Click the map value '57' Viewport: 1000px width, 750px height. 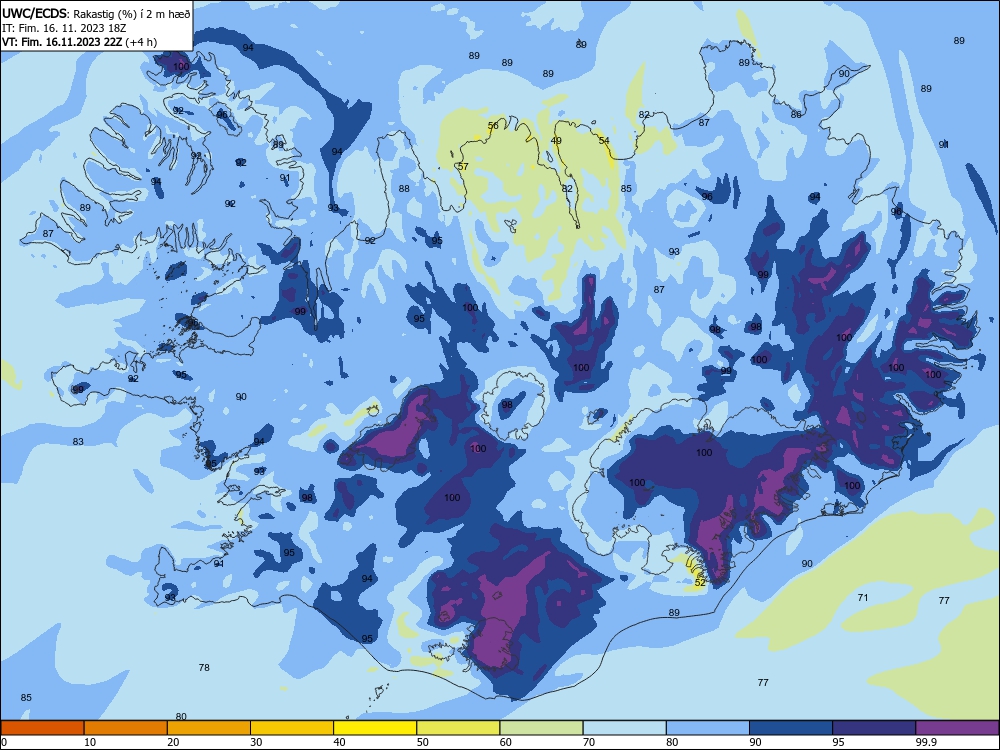[x=464, y=166]
